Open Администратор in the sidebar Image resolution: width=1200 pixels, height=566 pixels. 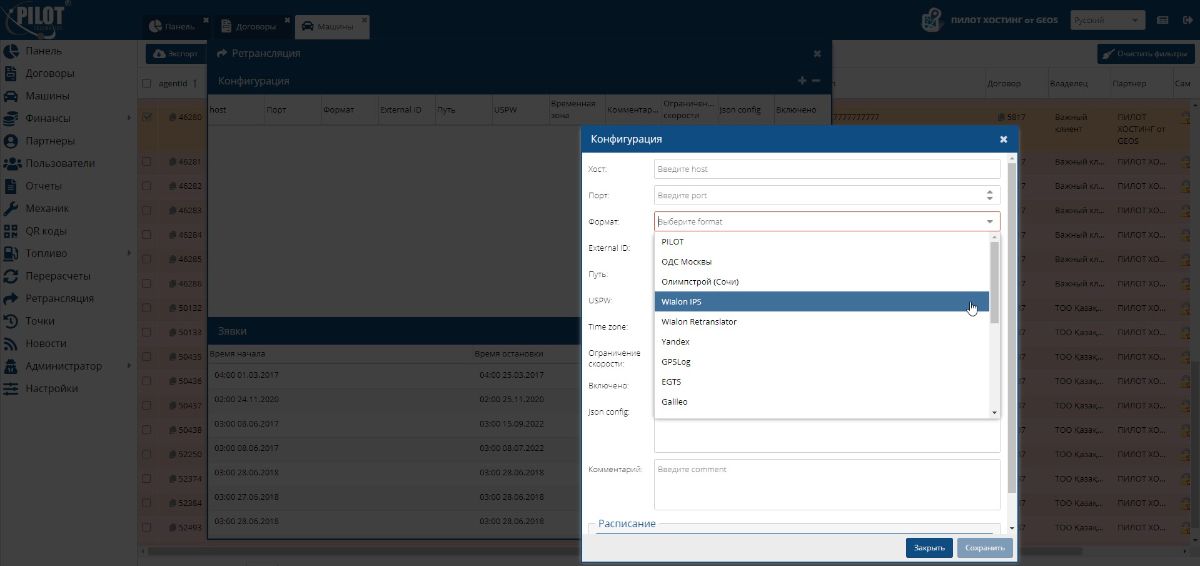63,366
